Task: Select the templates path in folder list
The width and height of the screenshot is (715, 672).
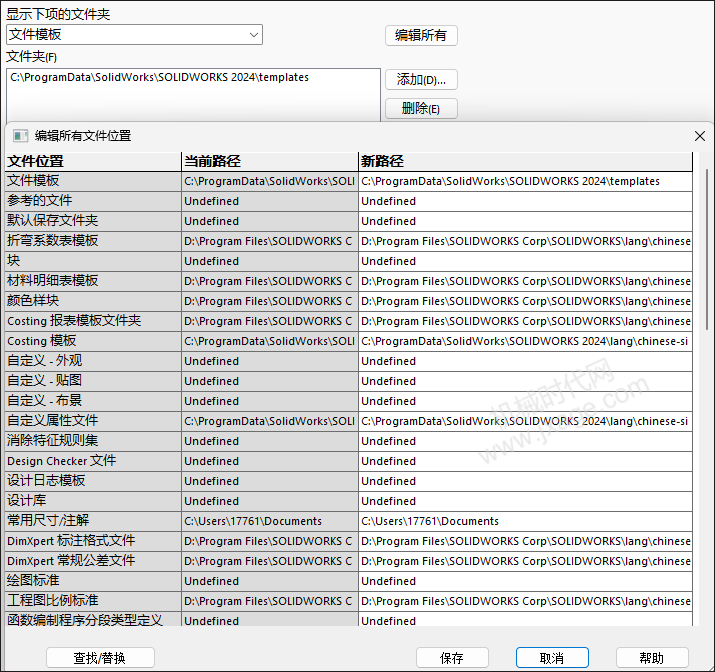Action: [160, 78]
